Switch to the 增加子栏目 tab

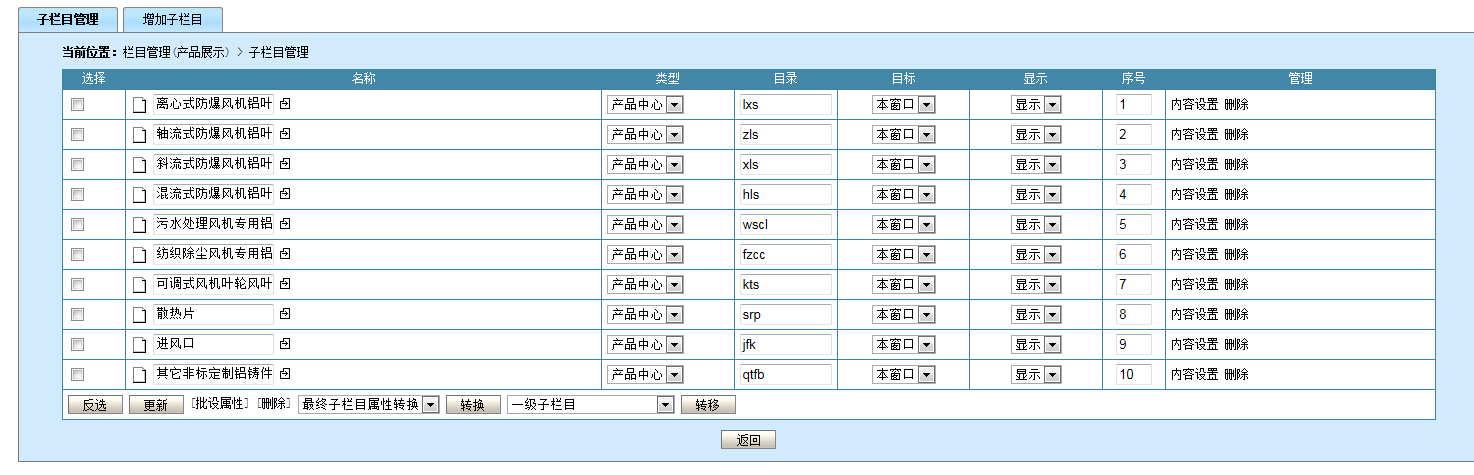pos(172,19)
